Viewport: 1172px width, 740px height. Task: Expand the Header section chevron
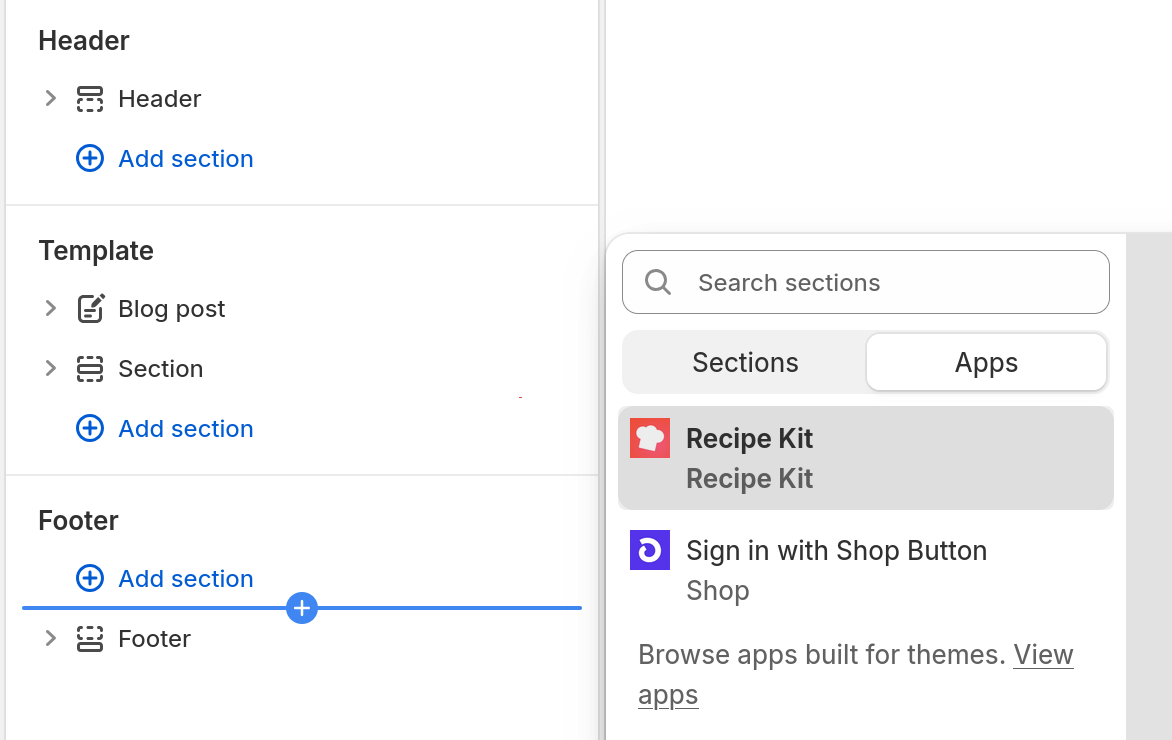pos(50,98)
